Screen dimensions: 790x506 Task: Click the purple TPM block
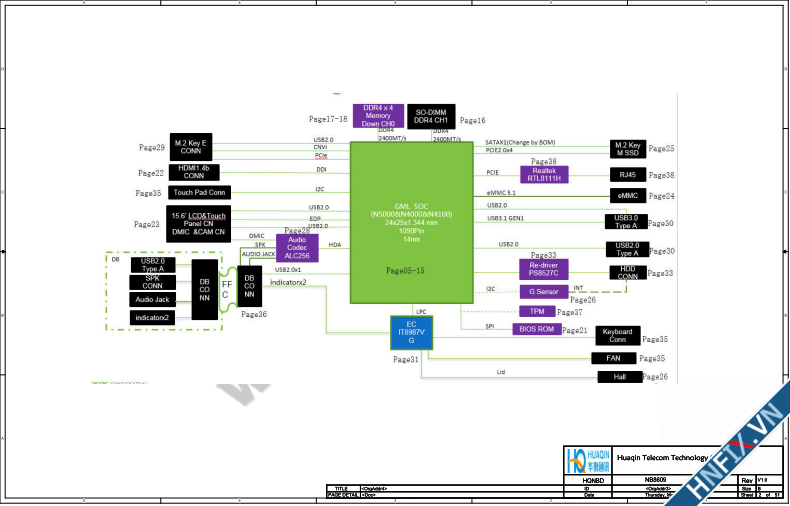pos(536,311)
